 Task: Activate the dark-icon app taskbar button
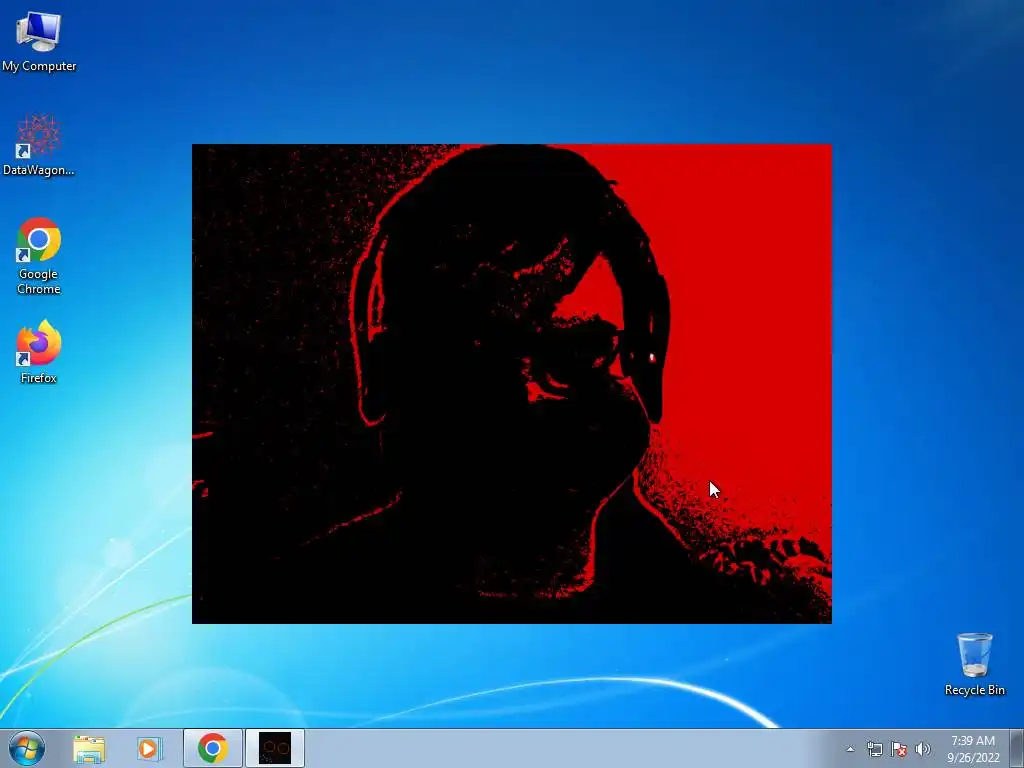tap(275, 748)
